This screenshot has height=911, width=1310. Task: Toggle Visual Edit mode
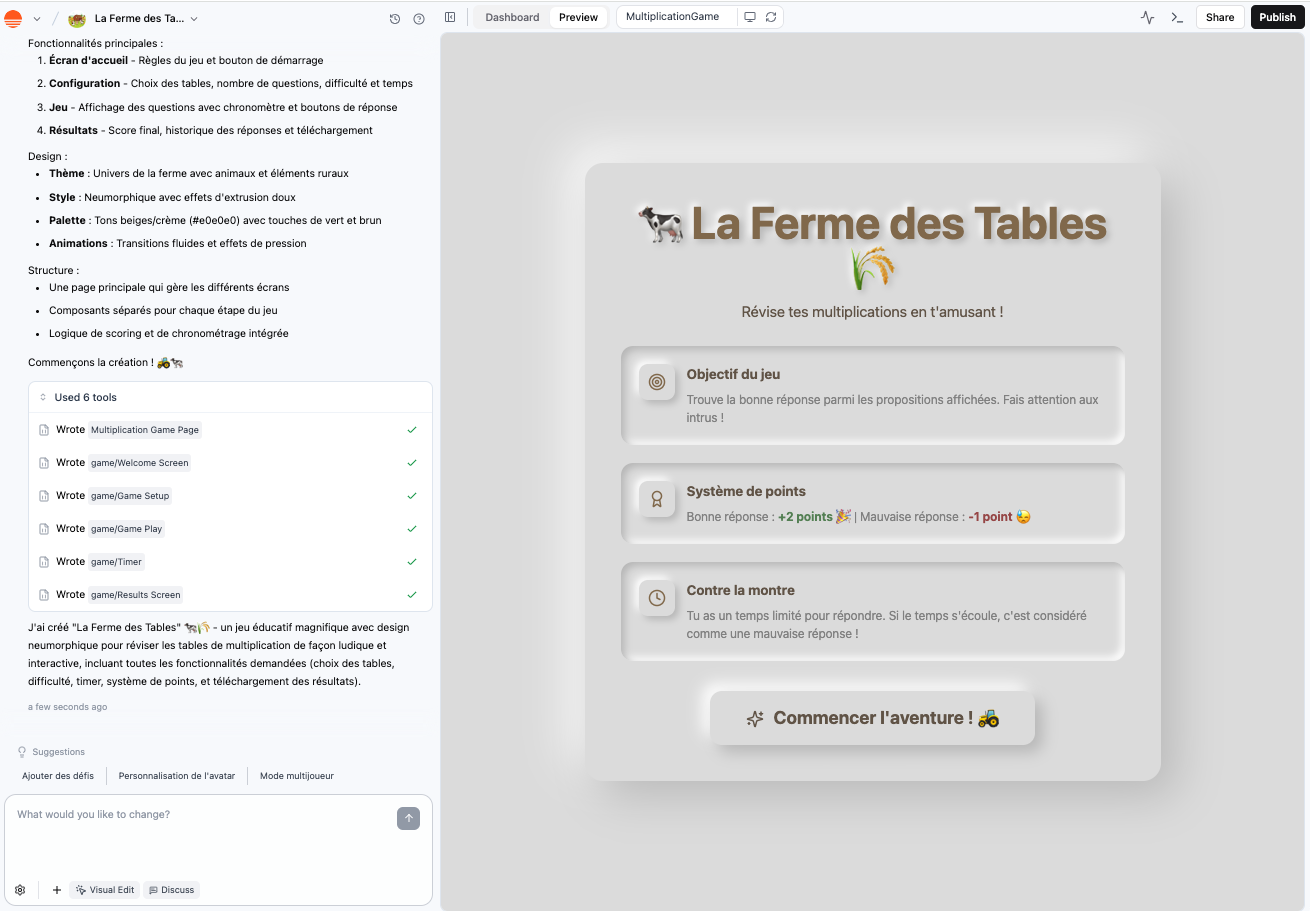pos(105,889)
